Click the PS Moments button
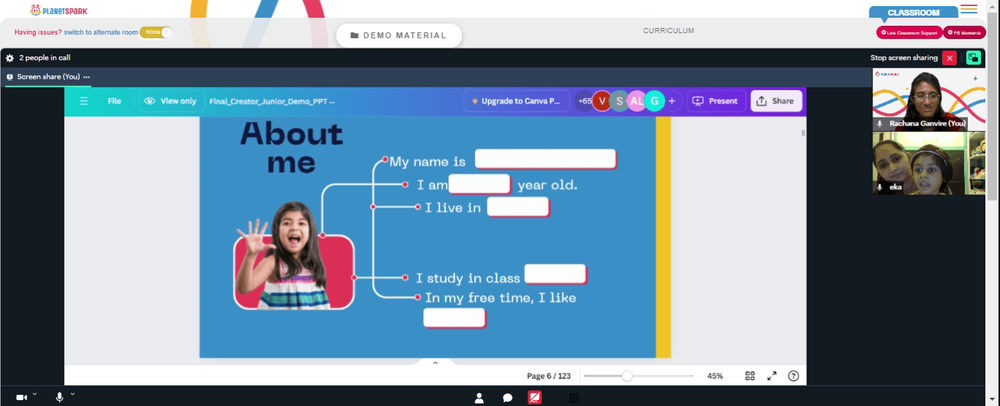The image size is (1000, 406). [964, 33]
